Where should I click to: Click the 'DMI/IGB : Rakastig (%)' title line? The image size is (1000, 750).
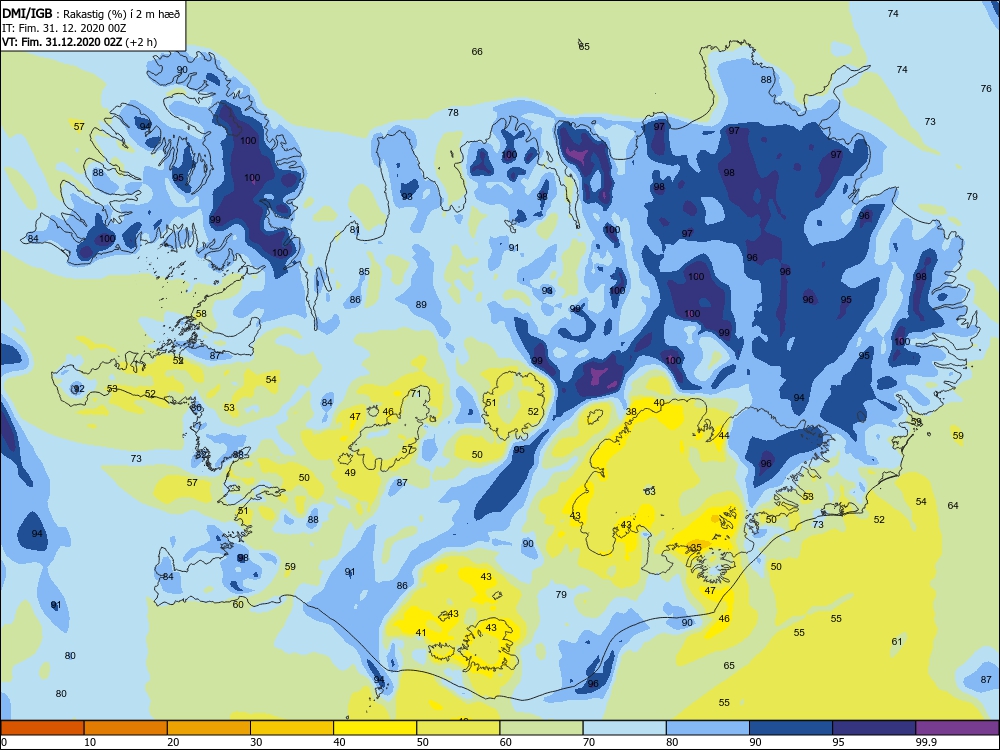[91, 14]
